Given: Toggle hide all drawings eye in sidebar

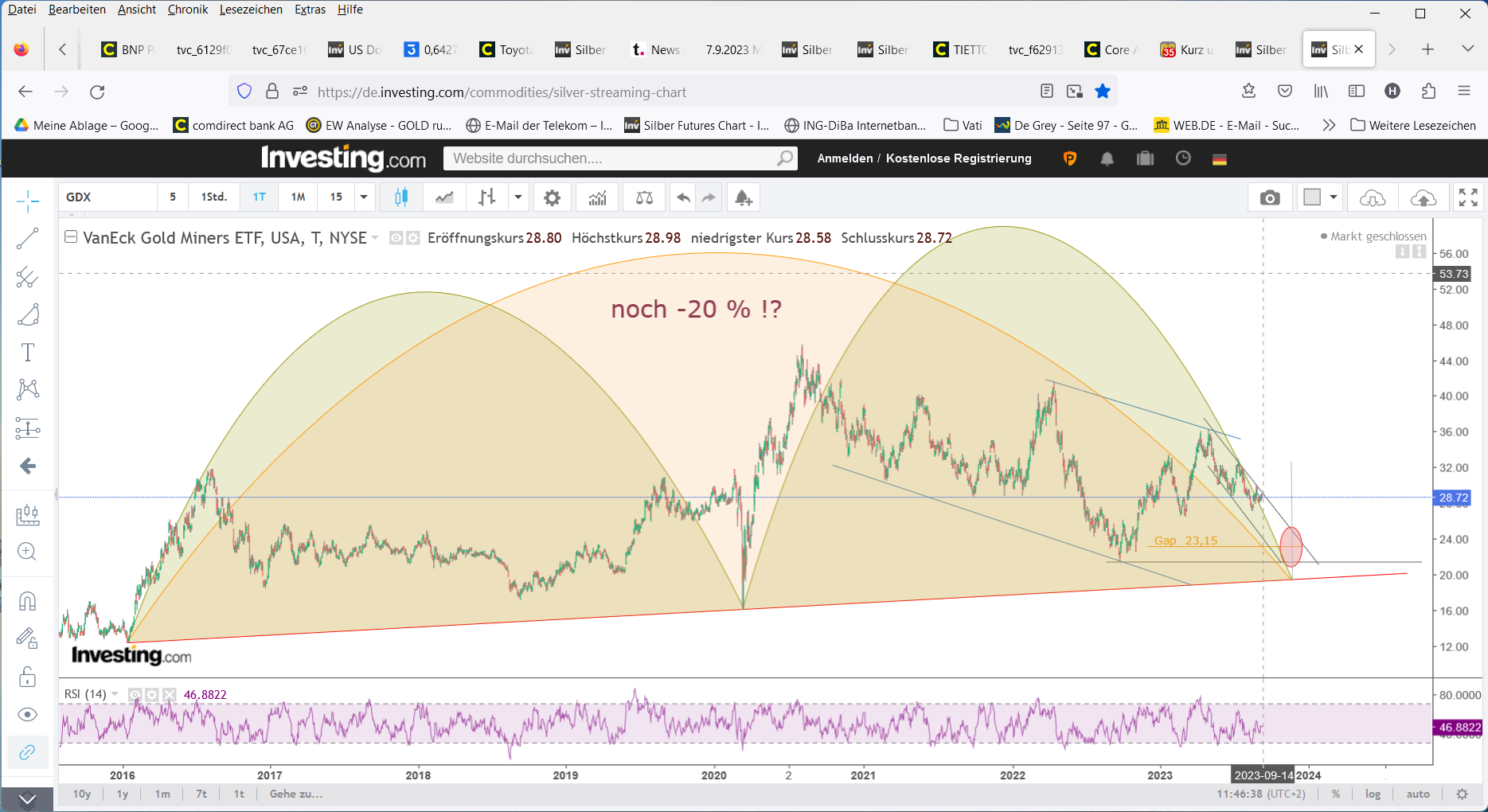Looking at the screenshot, I should pos(27,714).
